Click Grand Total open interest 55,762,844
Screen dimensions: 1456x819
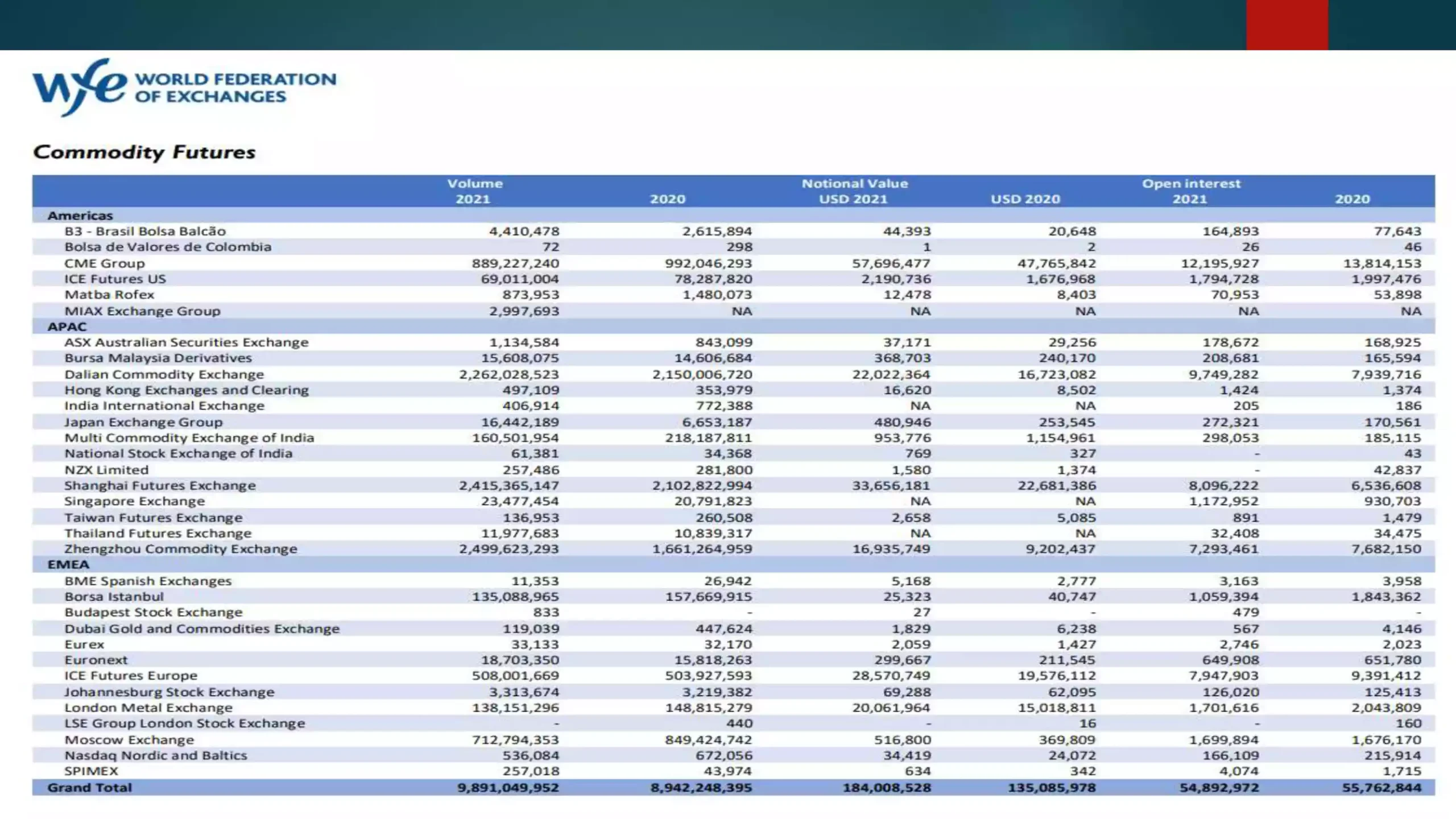[x=1382, y=788]
